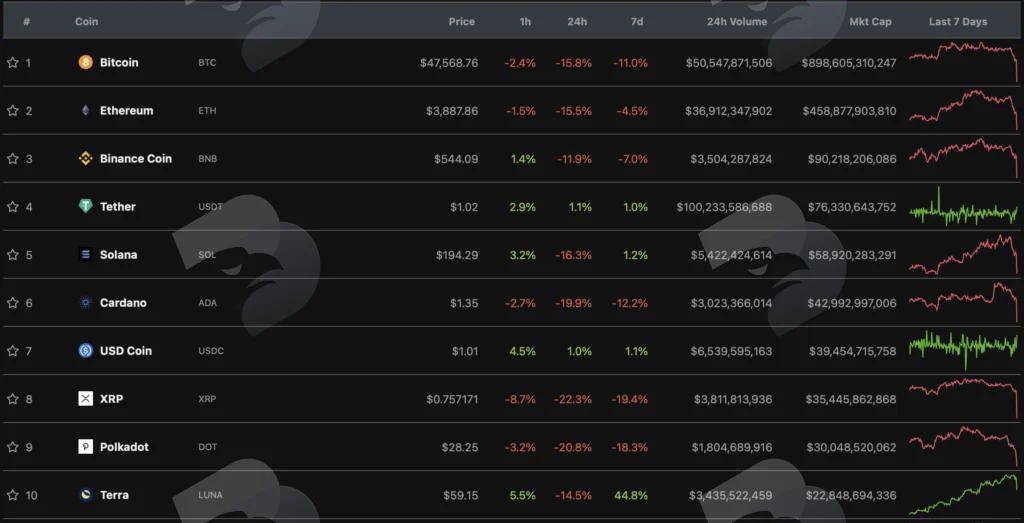Click the Cardano logo icon
The image size is (1024, 523).
coord(86,303)
